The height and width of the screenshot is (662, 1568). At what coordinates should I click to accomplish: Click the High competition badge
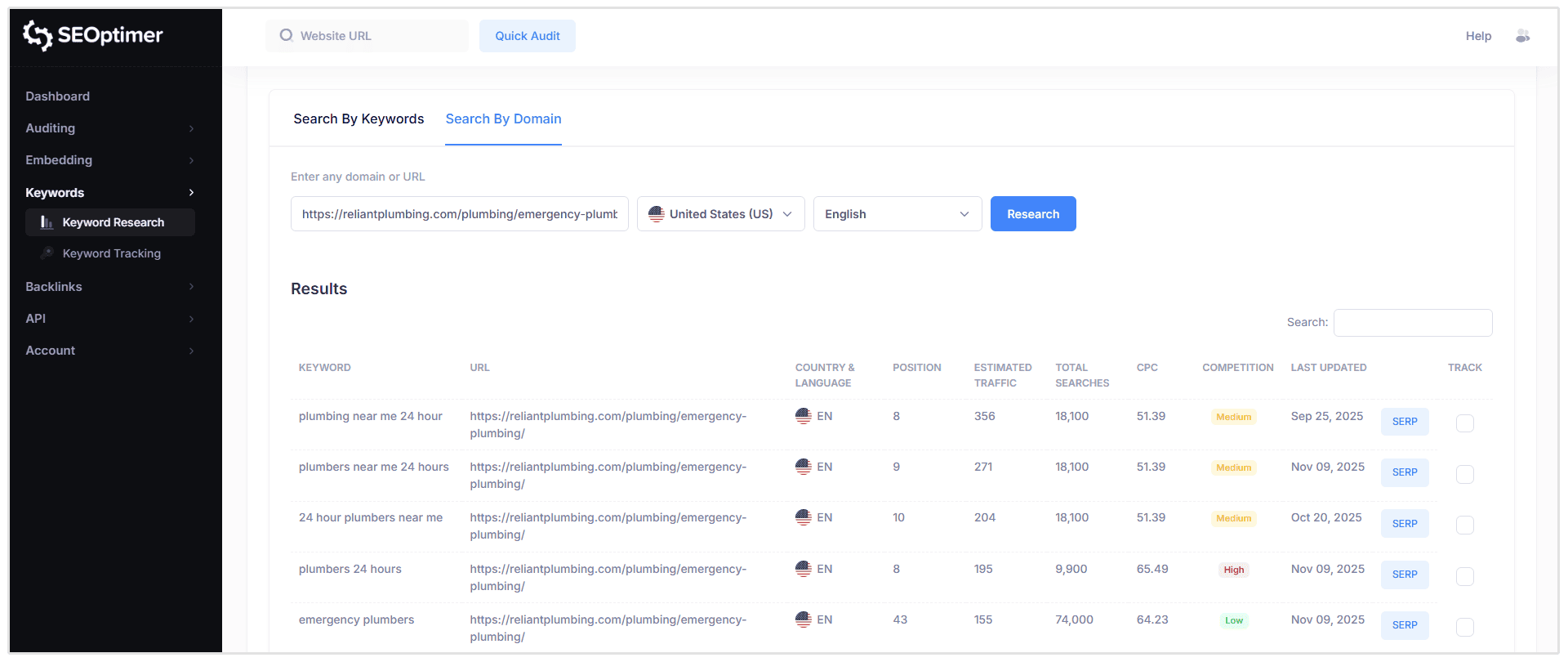click(x=1233, y=570)
